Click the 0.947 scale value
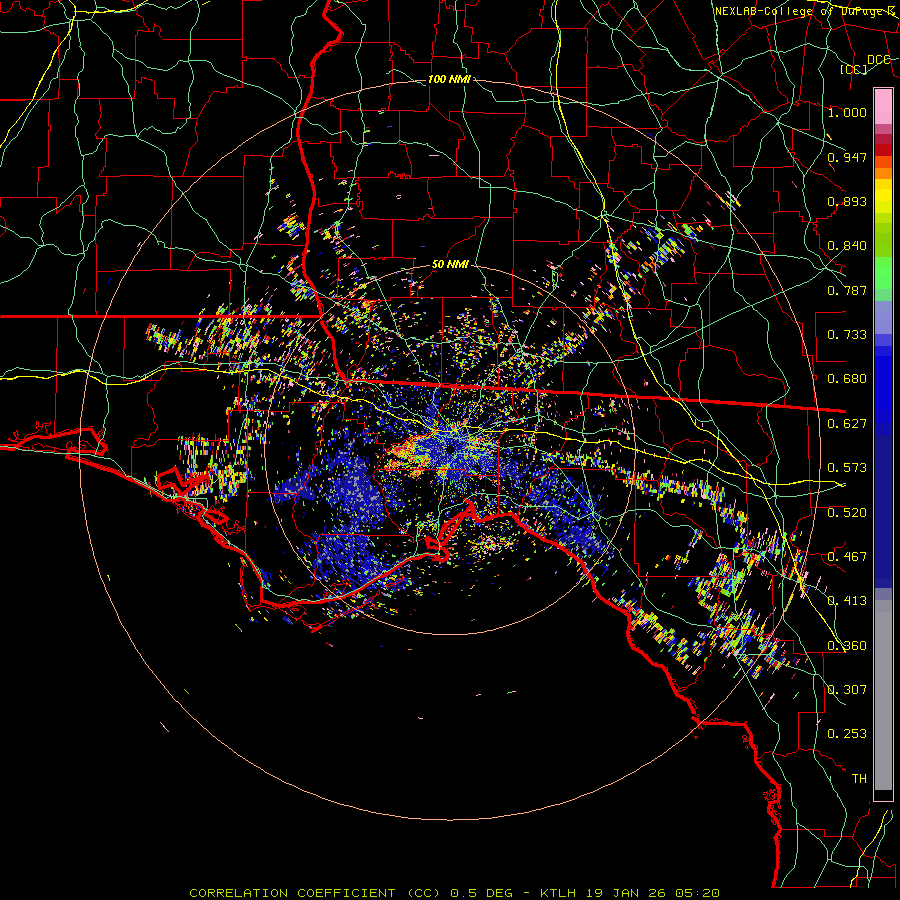Viewport: 900px width, 900px height. [x=847, y=157]
